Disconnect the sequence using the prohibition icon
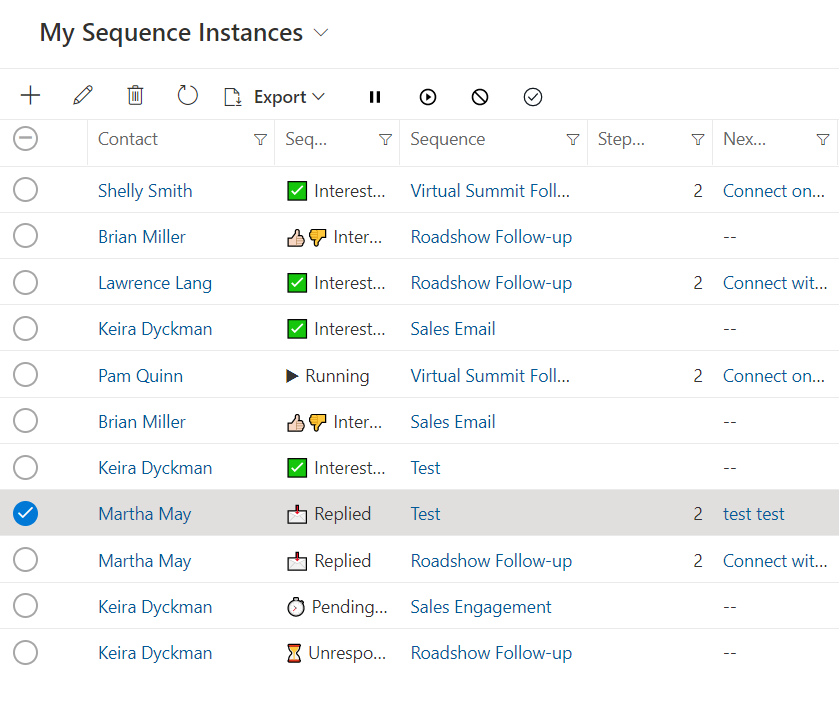Screen dimensions: 839x709 click(x=479, y=96)
